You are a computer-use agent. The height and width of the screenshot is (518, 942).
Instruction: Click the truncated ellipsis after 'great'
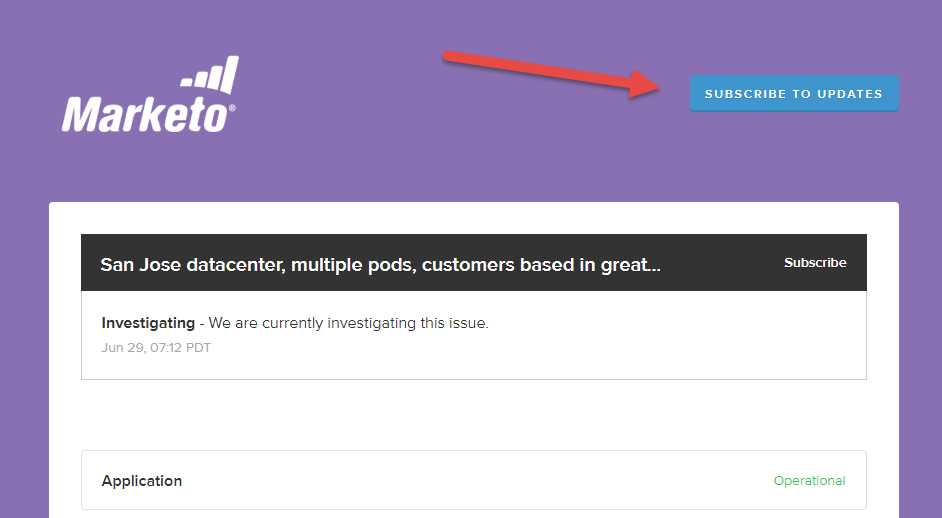(x=655, y=265)
